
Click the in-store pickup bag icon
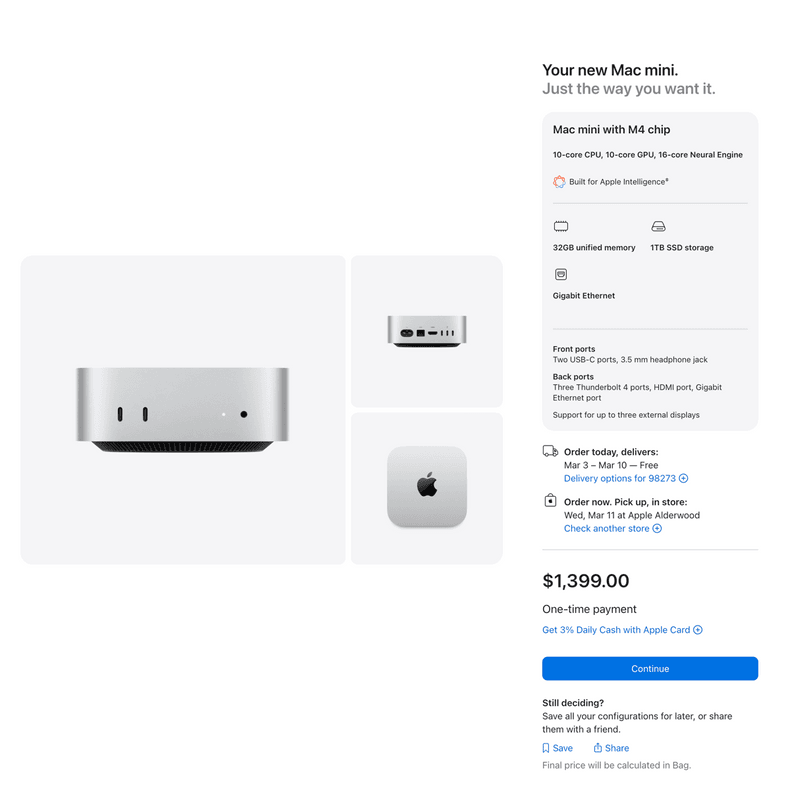click(550, 500)
